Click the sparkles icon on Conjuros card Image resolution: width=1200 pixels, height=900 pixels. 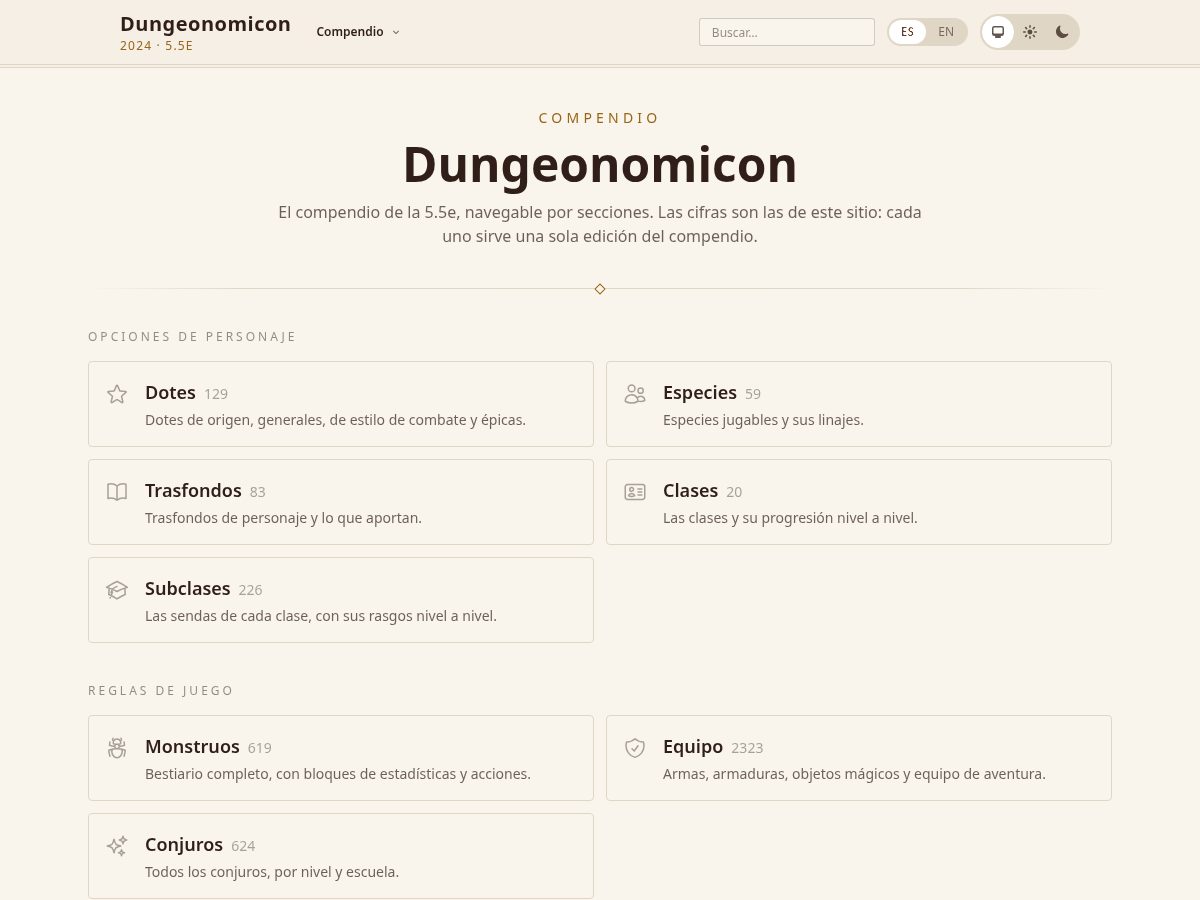(x=117, y=846)
